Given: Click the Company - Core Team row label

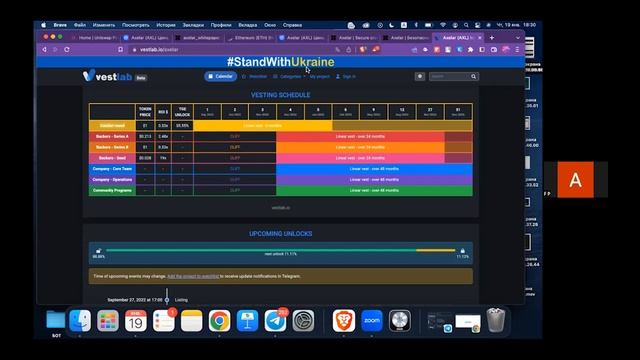Looking at the screenshot, I should click(x=112, y=169).
